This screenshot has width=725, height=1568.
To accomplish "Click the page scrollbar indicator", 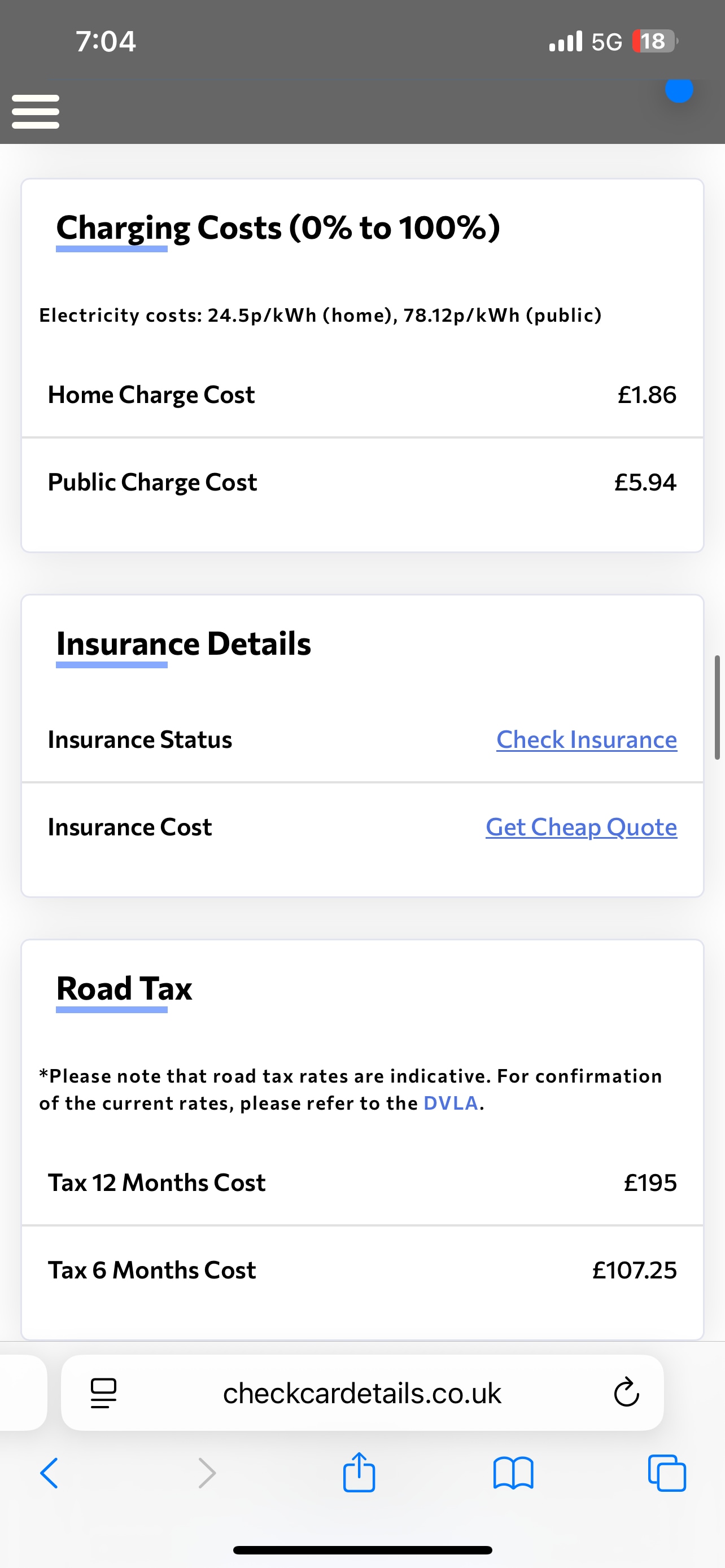I will [717, 707].
